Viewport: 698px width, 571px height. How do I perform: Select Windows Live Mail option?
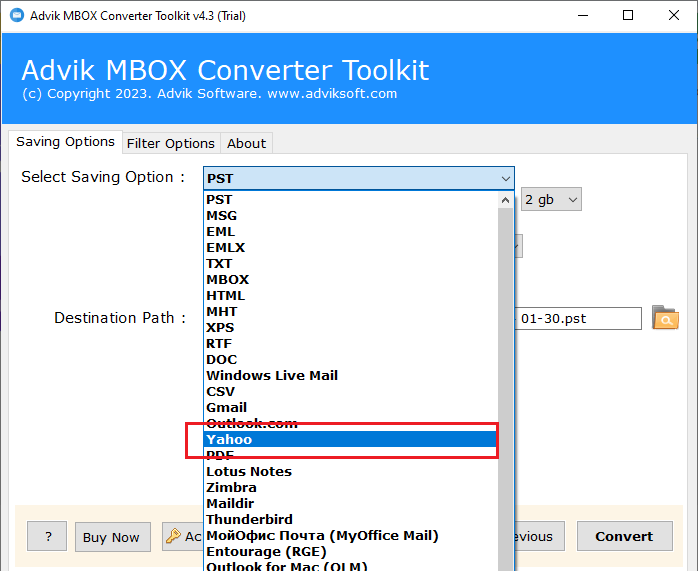point(272,376)
